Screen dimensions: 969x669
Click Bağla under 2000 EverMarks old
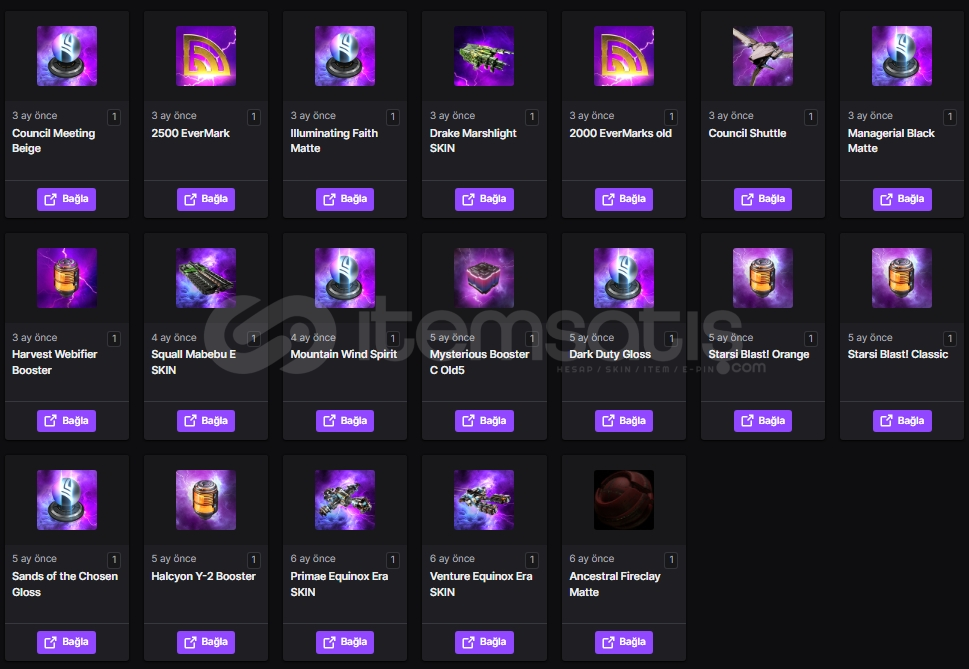pos(624,199)
